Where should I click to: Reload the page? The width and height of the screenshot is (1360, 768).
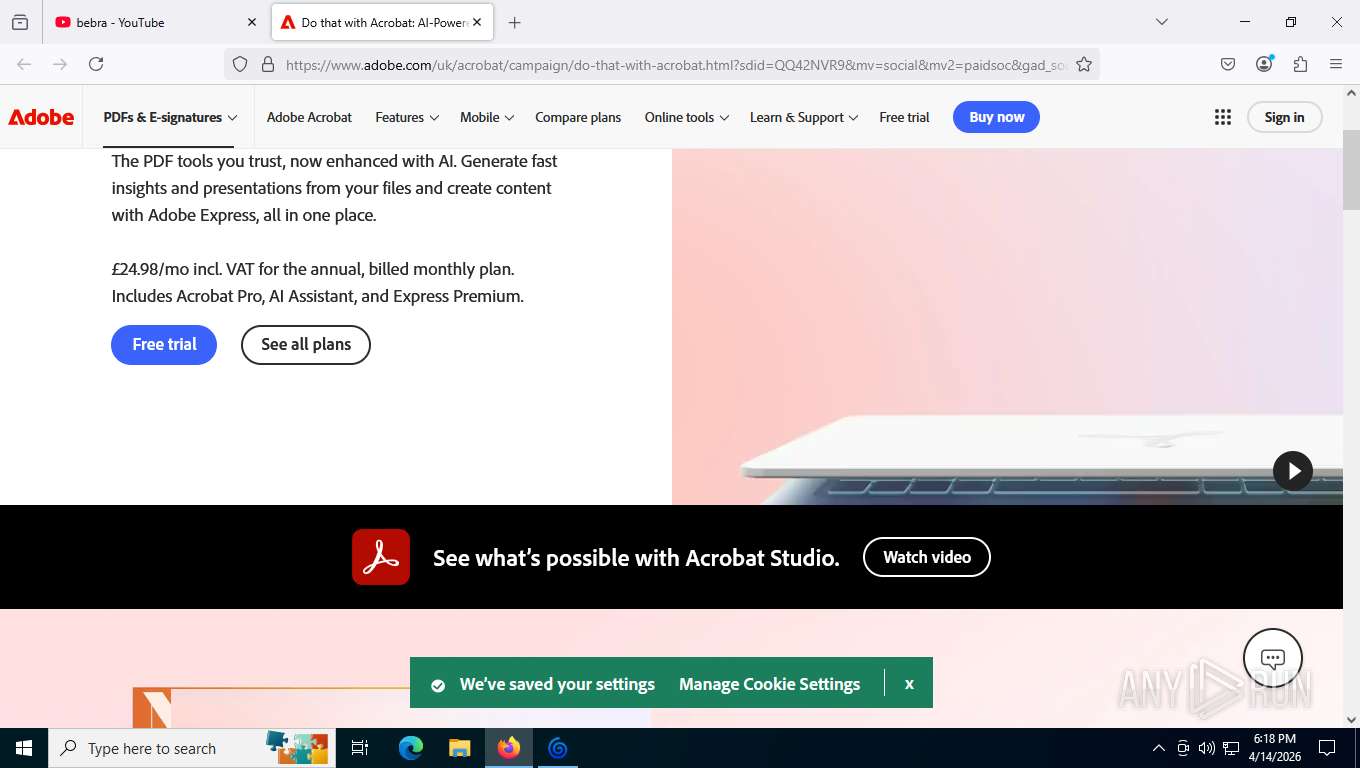96,64
